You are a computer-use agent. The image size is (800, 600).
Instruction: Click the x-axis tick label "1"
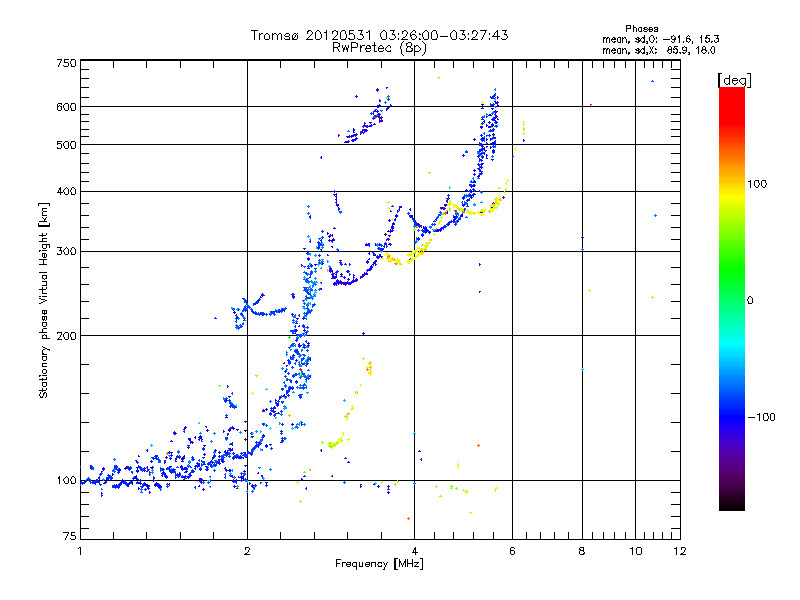[80, 551]
